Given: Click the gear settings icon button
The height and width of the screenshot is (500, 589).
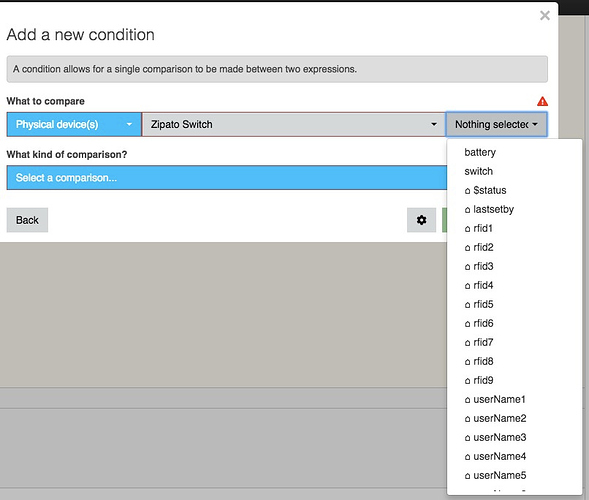Looking at the screenshot, I should click(x=421, y=220).
